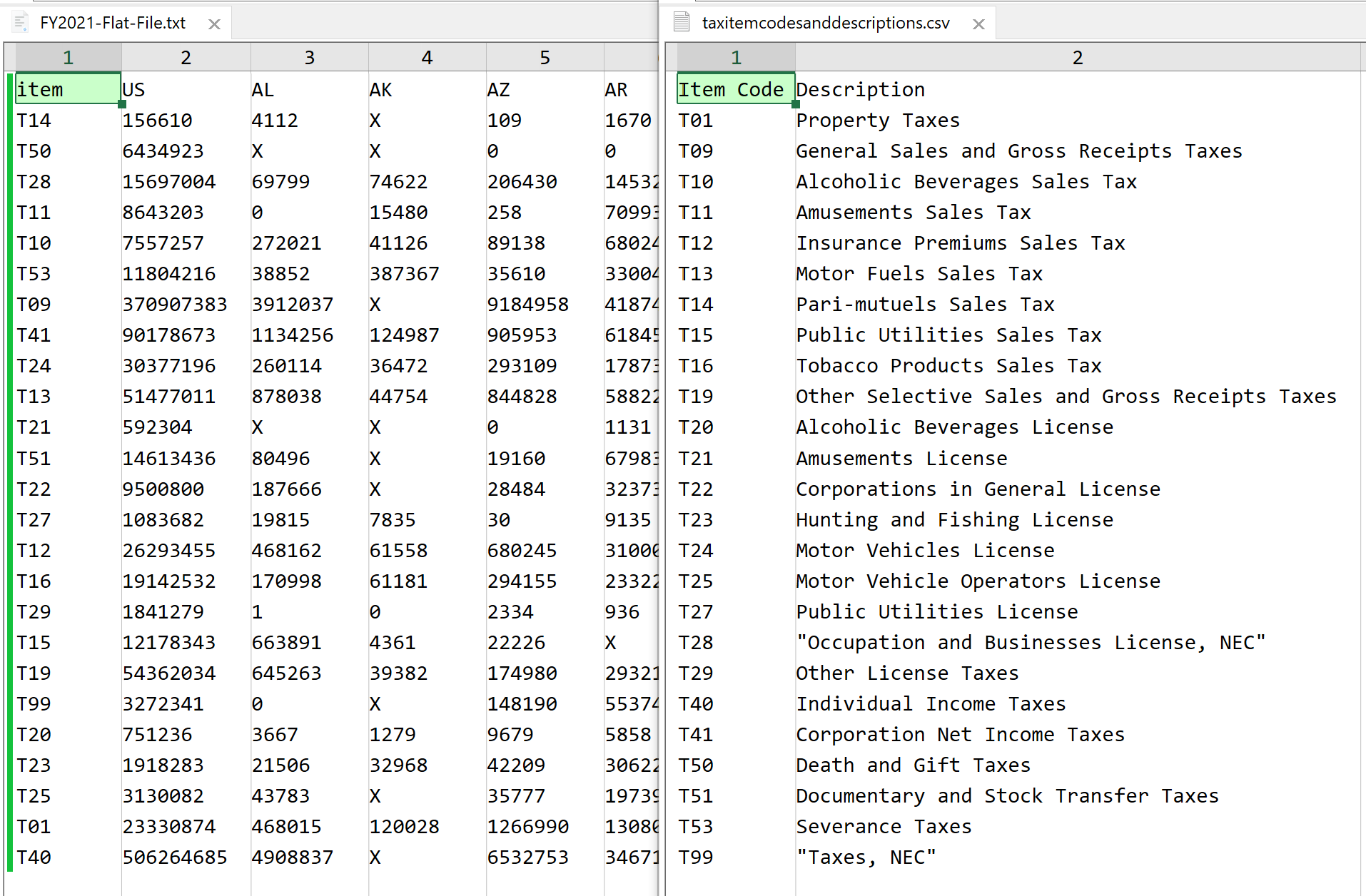This screenshot has width=1366, height=896.
Task: Click 'Motor Fuels Sales Tax' description
Action: click(919, 274)
